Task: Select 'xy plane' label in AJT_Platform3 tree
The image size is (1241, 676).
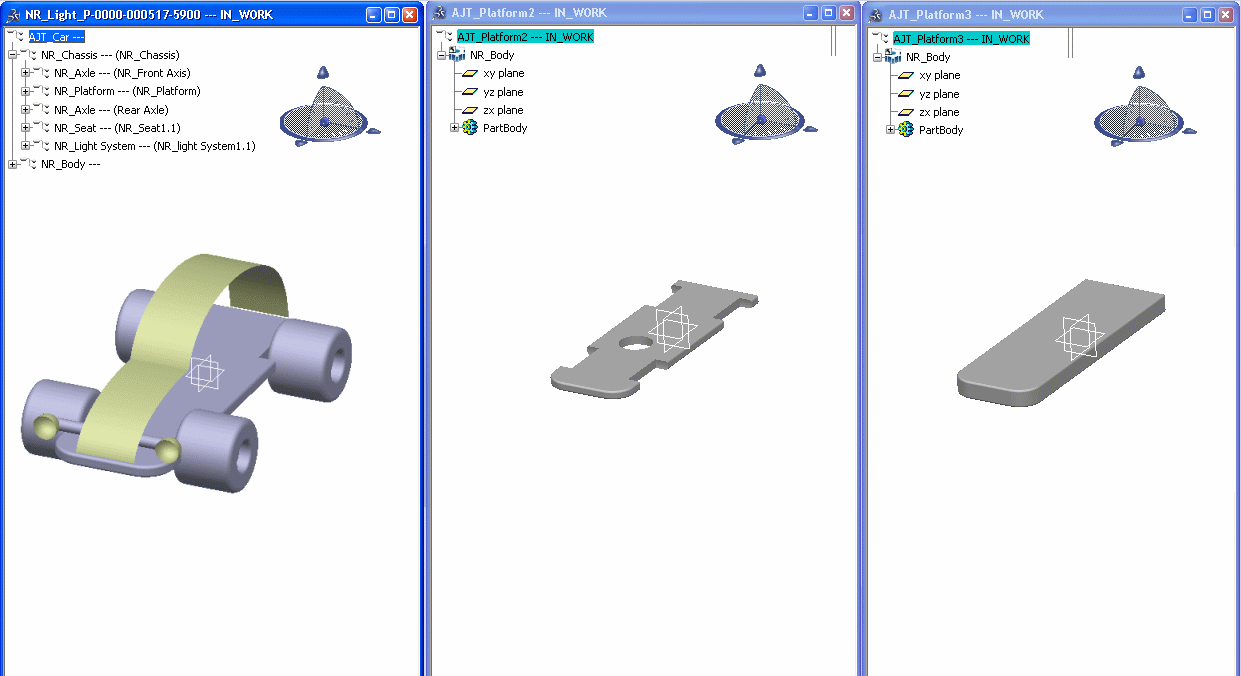Action: tap(939, 75)
